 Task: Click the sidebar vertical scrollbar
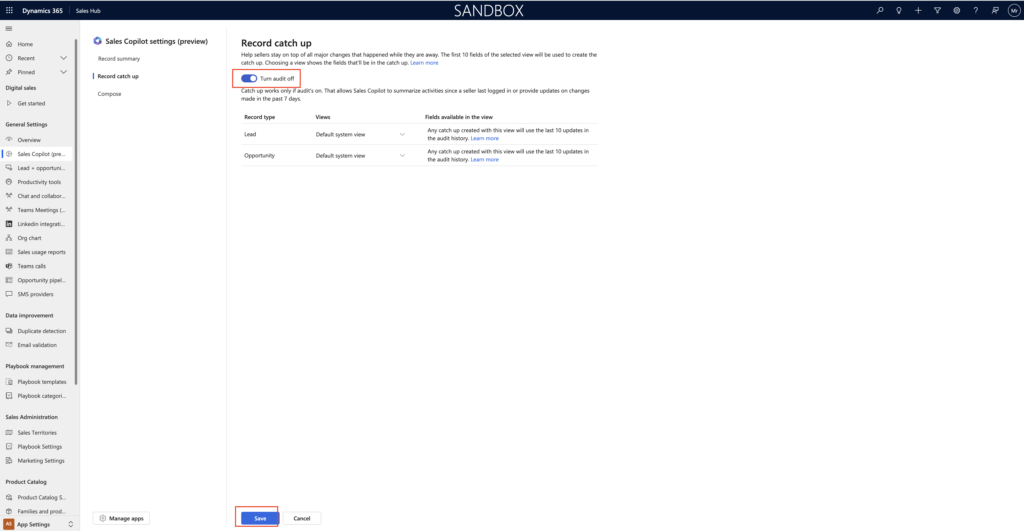(76, 212)
